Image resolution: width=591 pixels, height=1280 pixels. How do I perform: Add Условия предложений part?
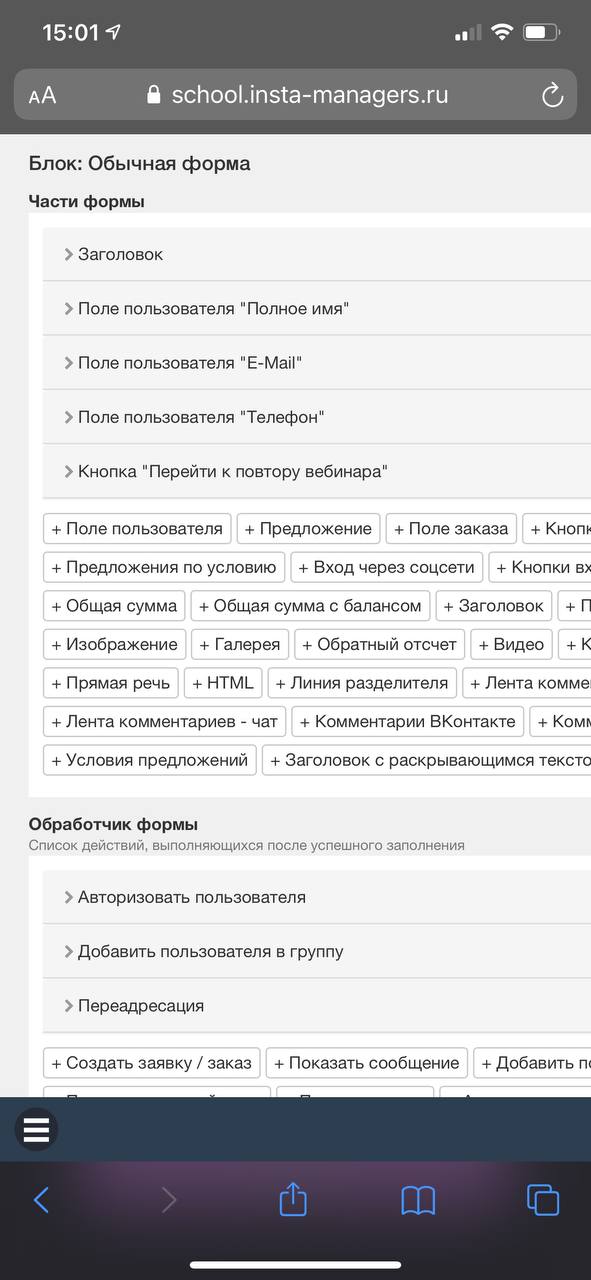[x=150, y=760]
